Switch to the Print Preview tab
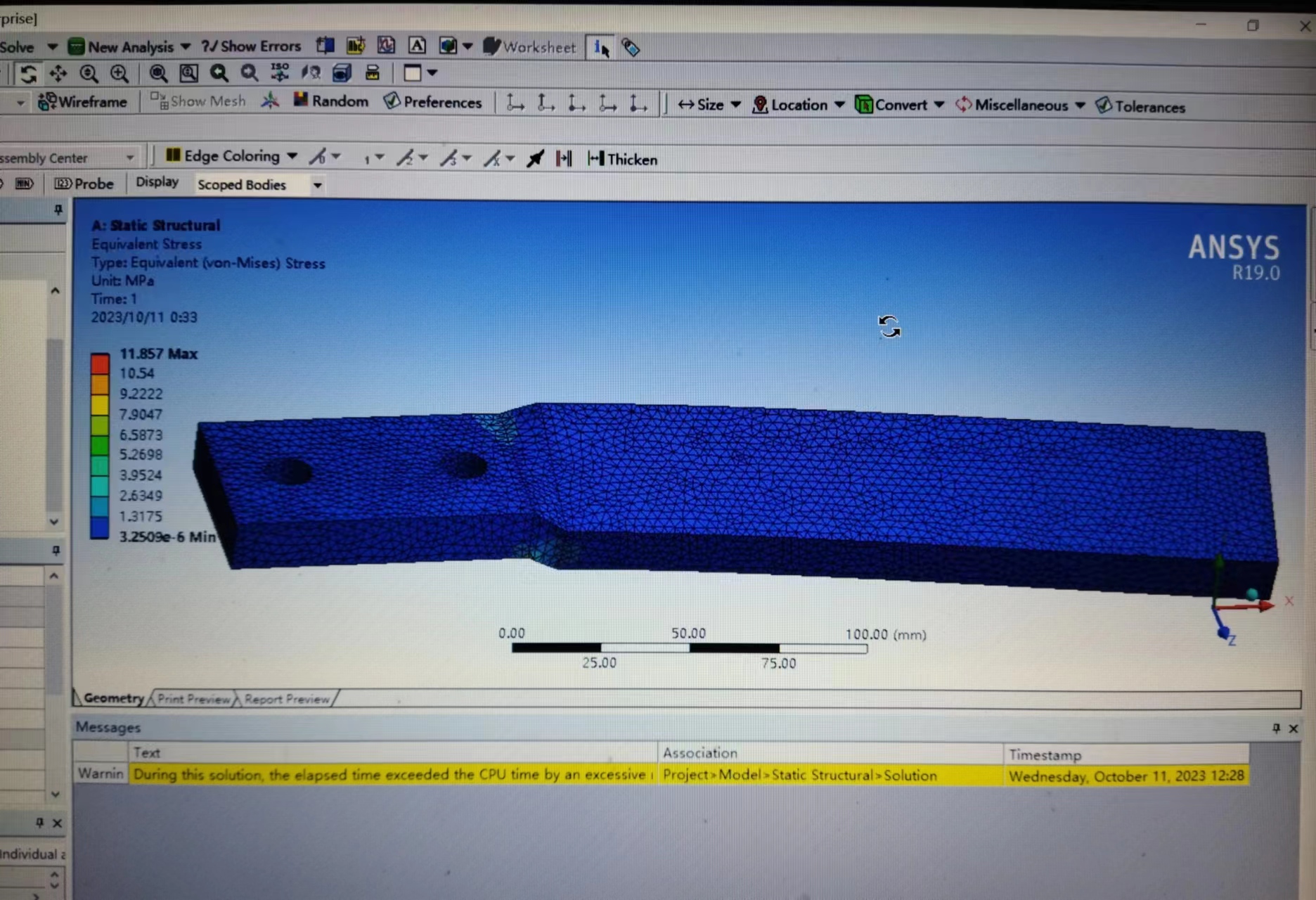 (193, 699)
